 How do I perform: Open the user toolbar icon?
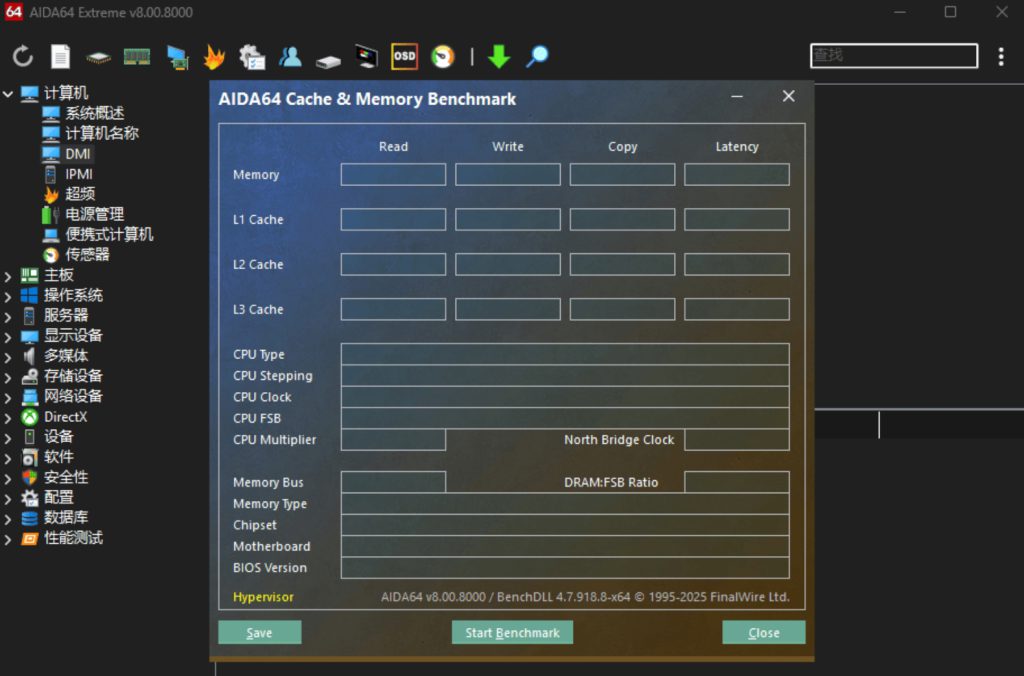click(x=291, y=57)
